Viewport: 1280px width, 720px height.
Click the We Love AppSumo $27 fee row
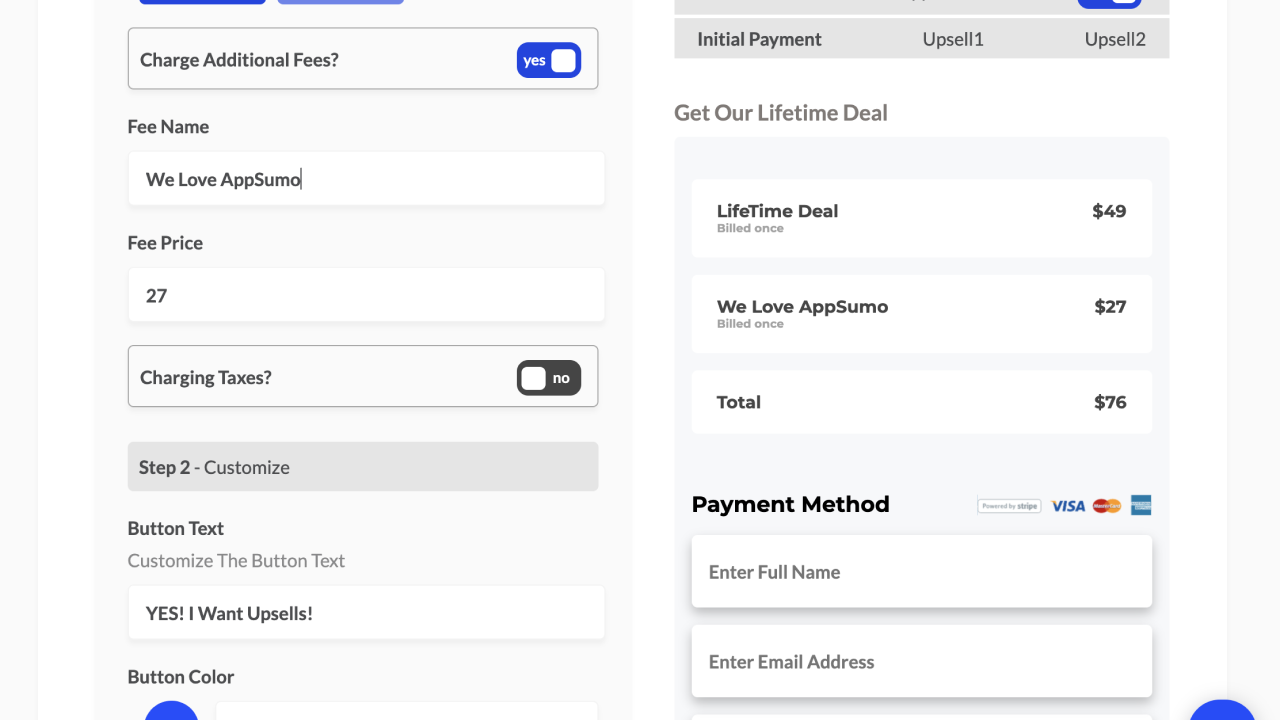click(x=921, y=314)
